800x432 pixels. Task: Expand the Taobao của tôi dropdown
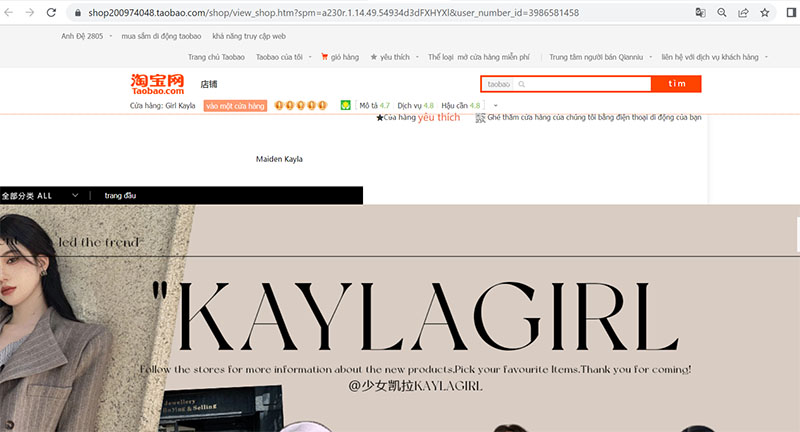tap(284, 57)
